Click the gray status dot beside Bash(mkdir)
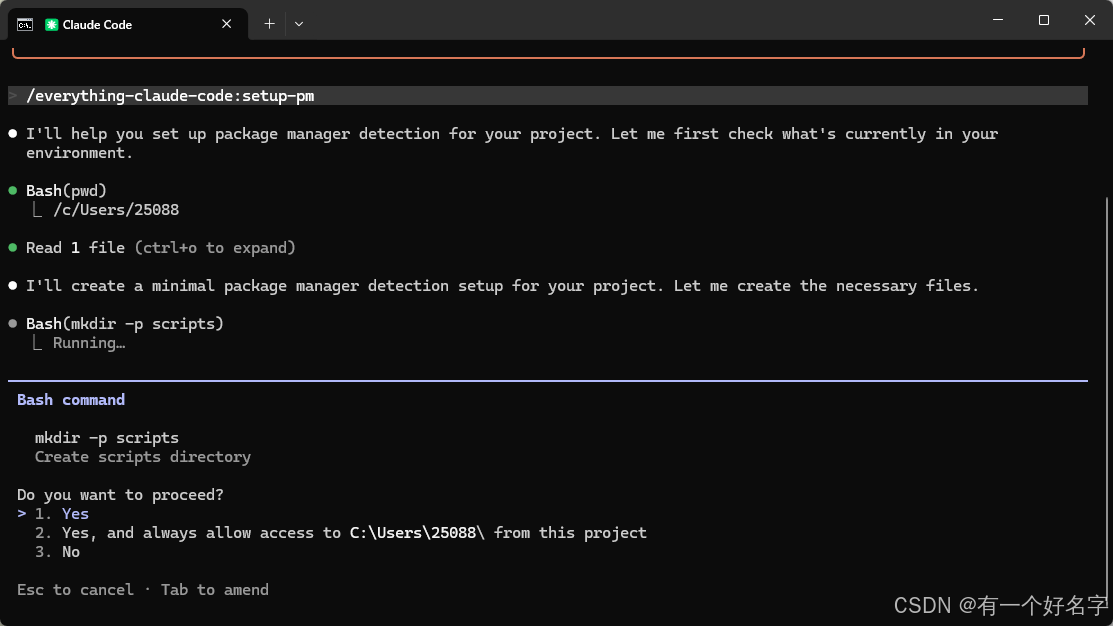 pos(13,324)
